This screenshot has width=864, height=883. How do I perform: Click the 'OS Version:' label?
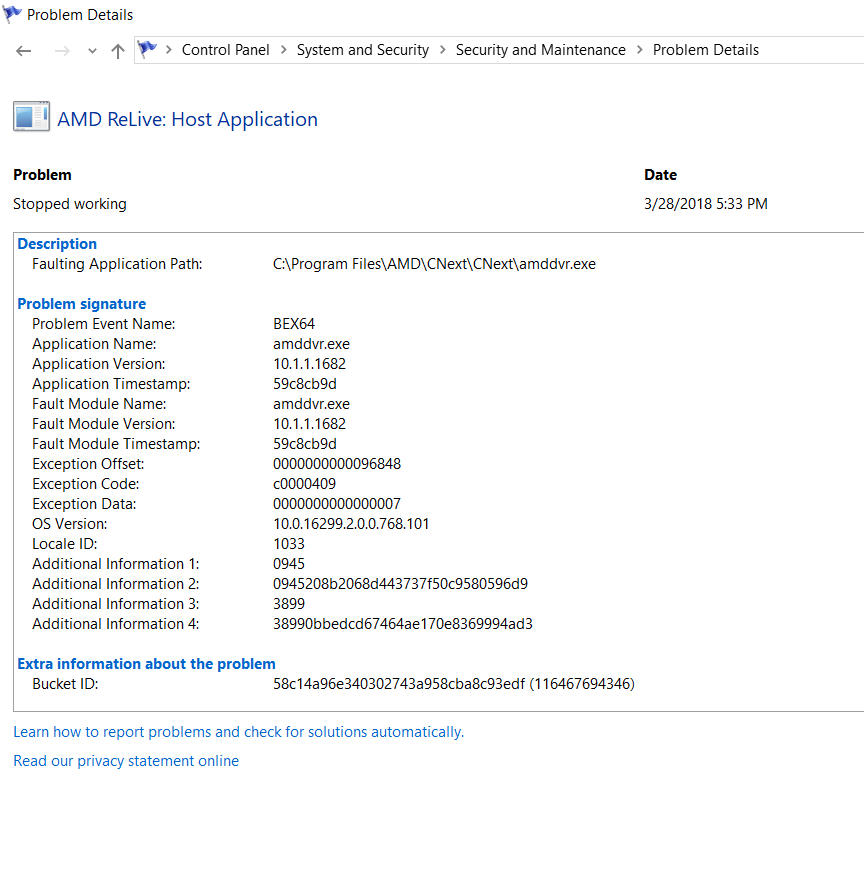coord(69,524)
